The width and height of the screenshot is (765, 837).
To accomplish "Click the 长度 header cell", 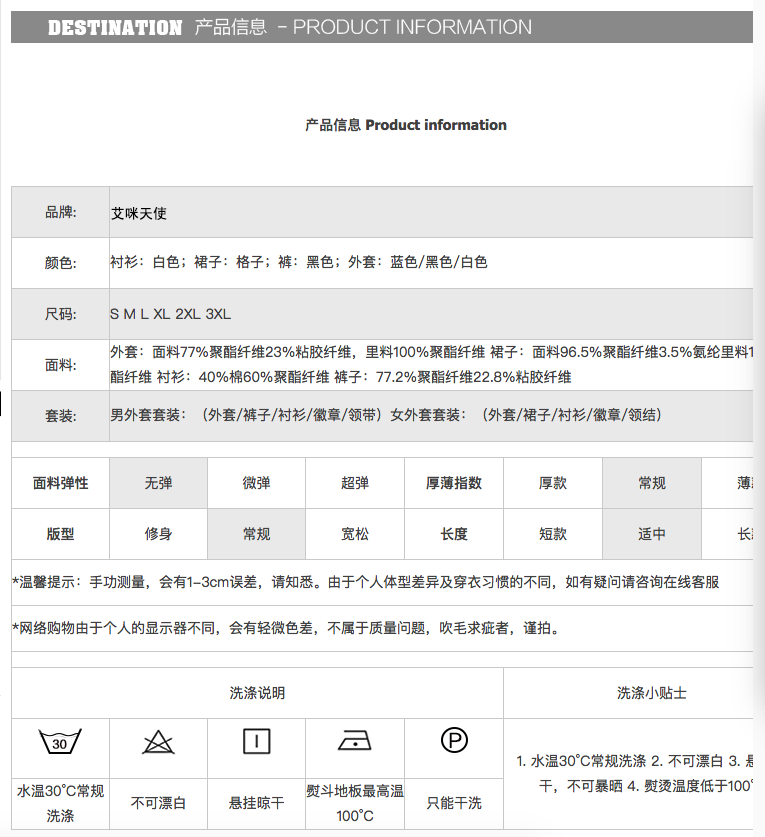I will (x=454, y=534).
